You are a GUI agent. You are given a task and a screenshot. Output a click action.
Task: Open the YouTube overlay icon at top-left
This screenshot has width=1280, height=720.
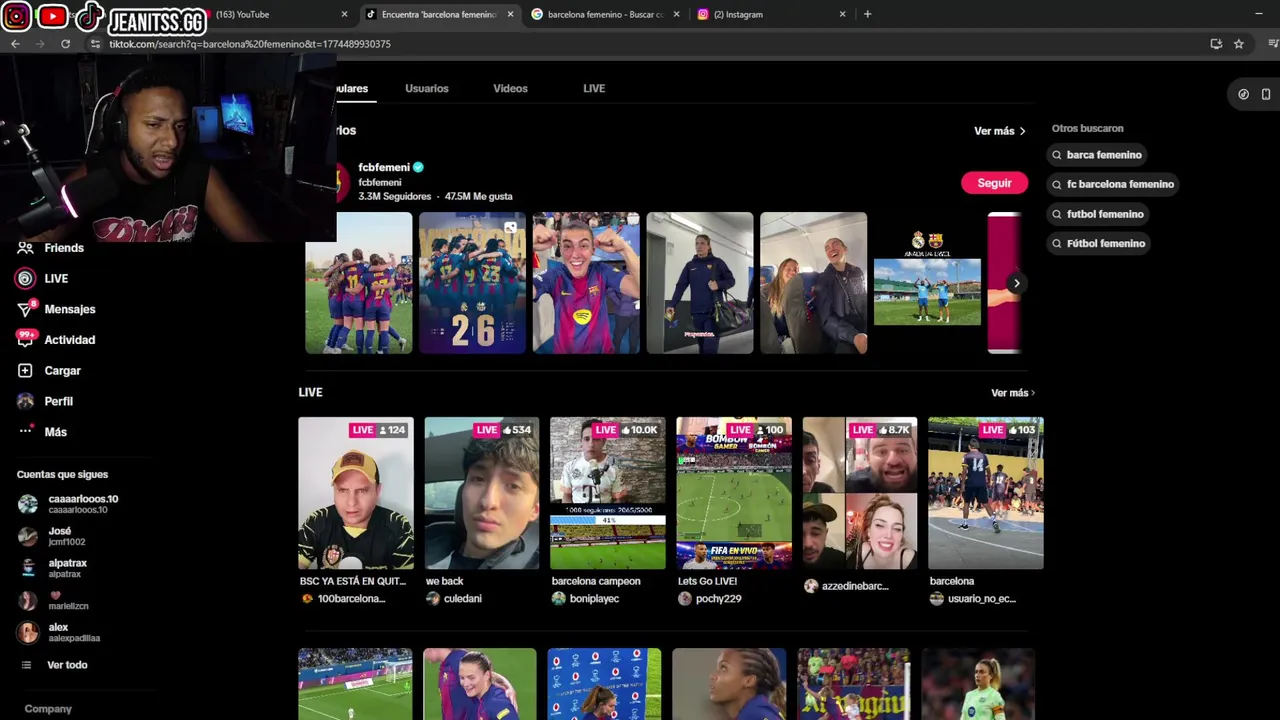[x=52, y=17]
